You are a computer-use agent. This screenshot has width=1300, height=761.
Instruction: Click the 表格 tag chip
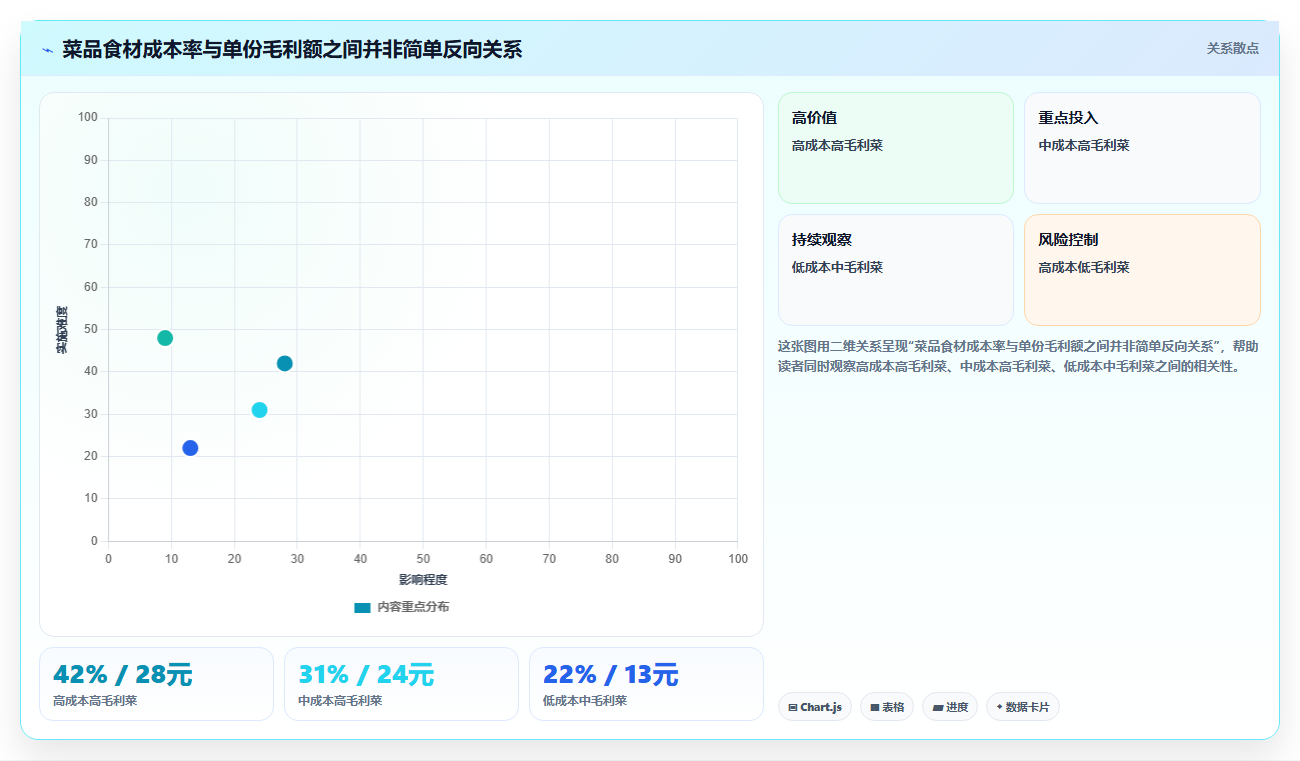click(x=887, y=707)
